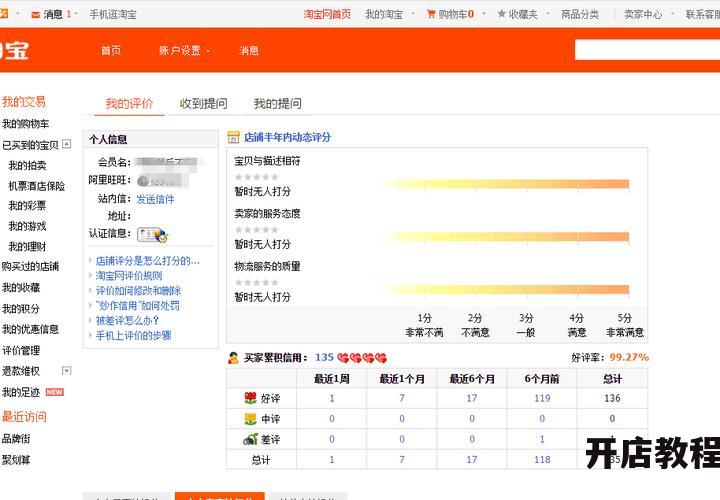Image resolution: width=720 pixels, height=500 pixels.
Task: Click the red flower 好评 icon
Action: click(x=250, y=398)
